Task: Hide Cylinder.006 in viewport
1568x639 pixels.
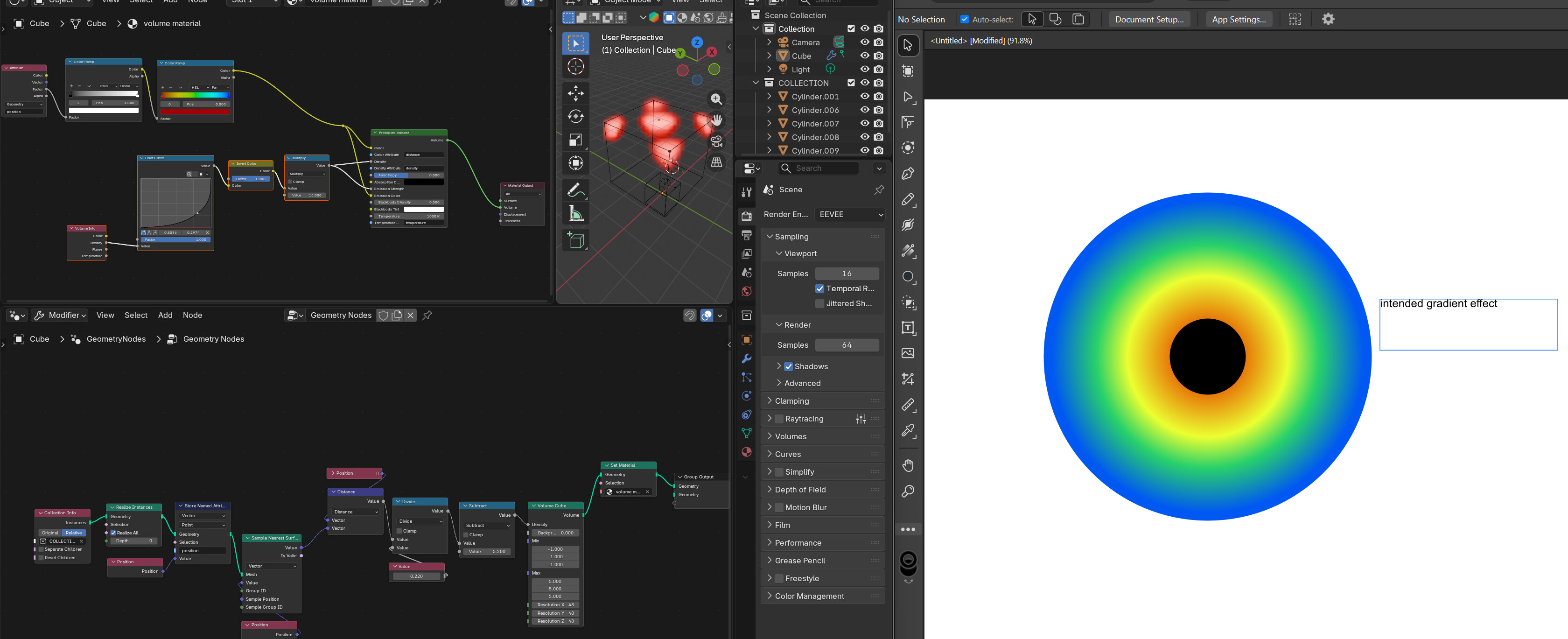Action: click(864, 110)
